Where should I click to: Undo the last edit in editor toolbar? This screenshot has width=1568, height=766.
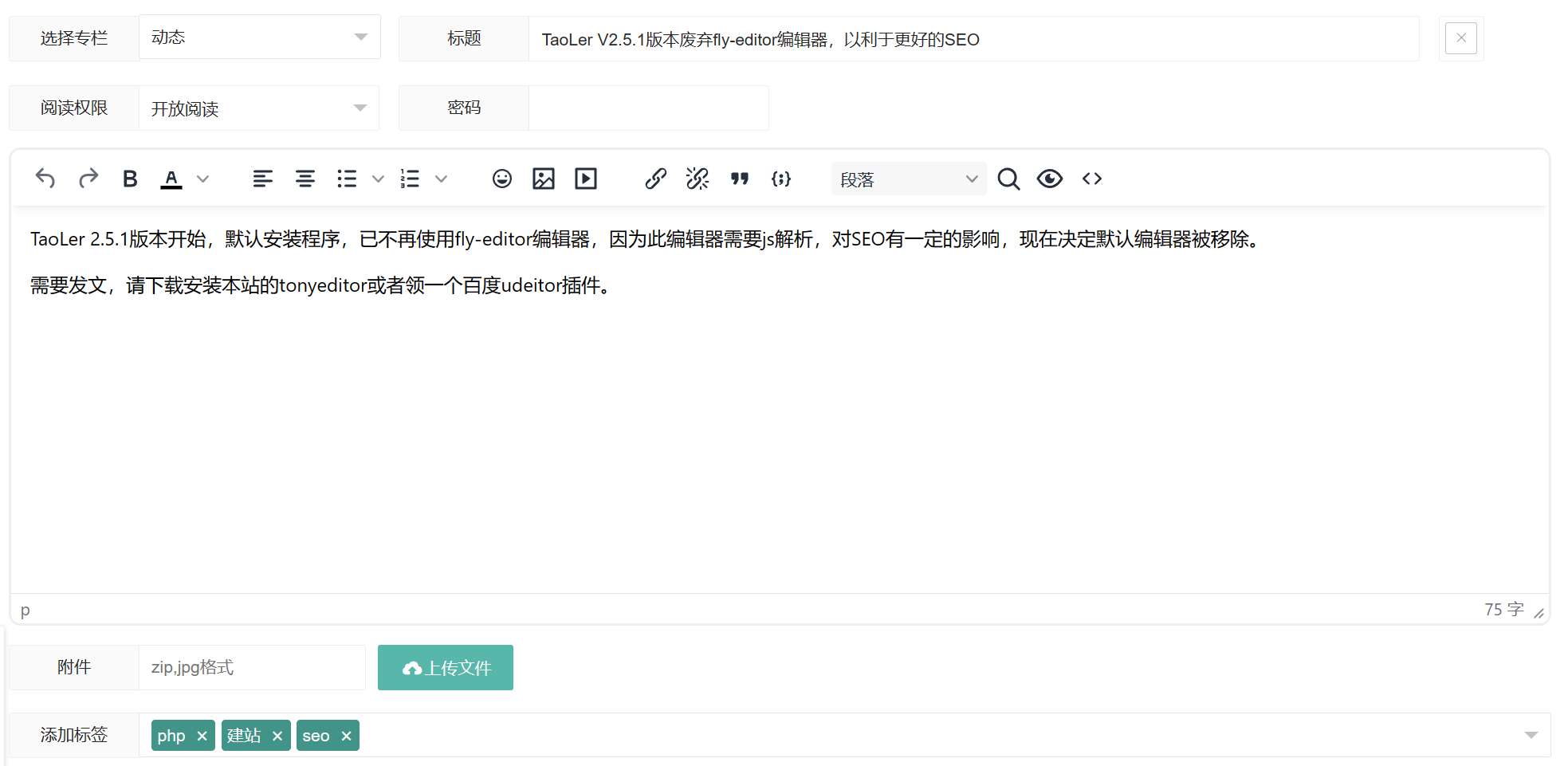click(45, 179)
